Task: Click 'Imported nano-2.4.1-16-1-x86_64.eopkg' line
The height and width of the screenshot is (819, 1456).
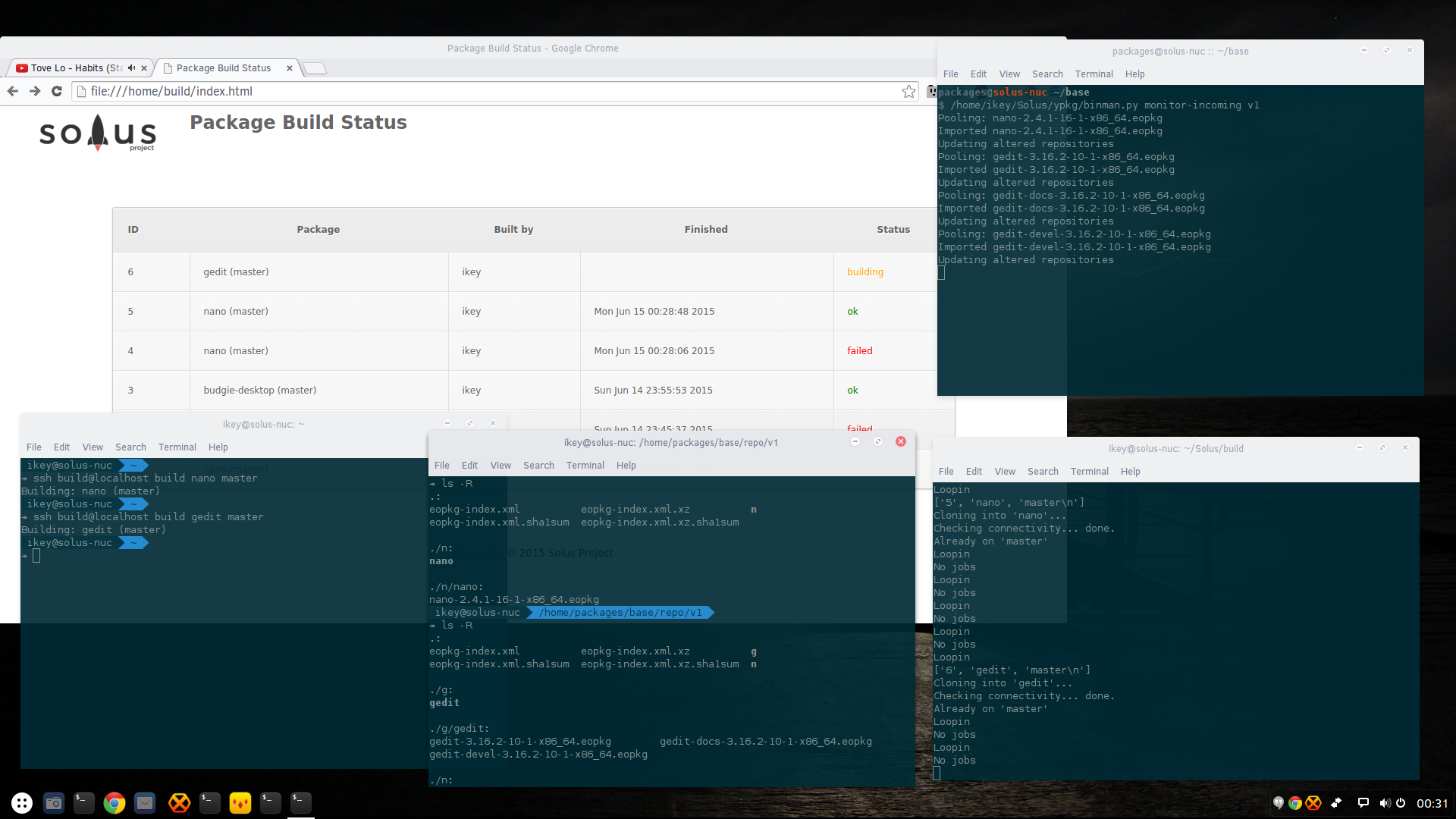Action: click(1050, 130)
